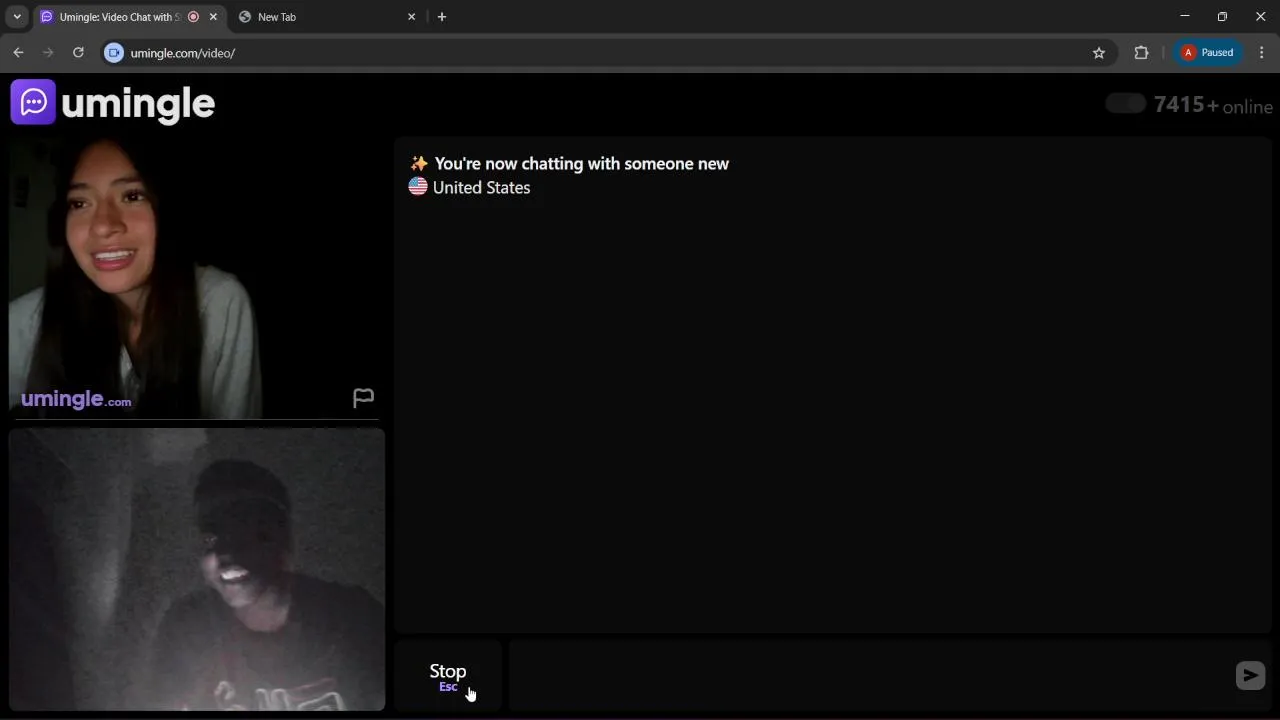
Task: Select your own webcam preview
Action: coord(197,570)
